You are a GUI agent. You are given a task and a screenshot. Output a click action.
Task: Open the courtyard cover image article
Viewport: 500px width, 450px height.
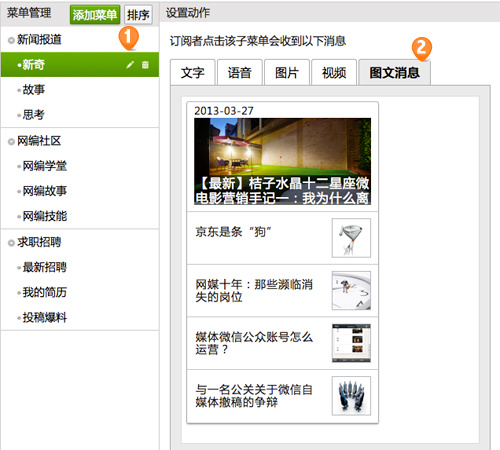coord(283,161)
